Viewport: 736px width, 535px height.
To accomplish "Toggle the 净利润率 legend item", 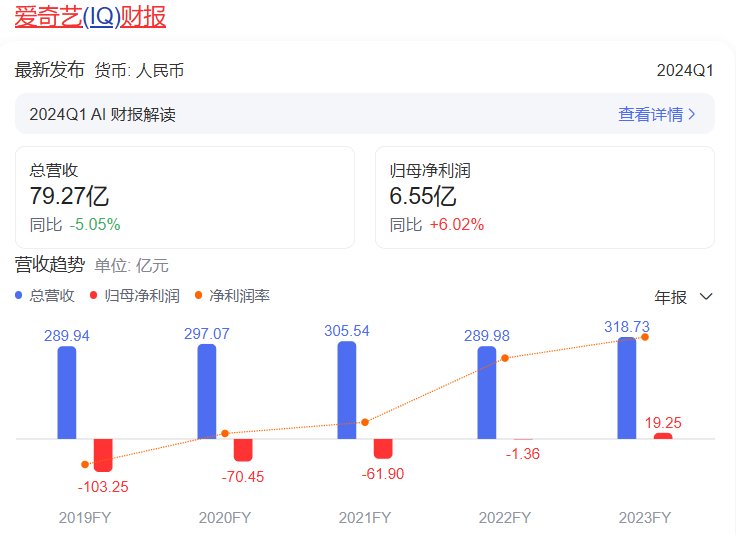I will point(232,295).
